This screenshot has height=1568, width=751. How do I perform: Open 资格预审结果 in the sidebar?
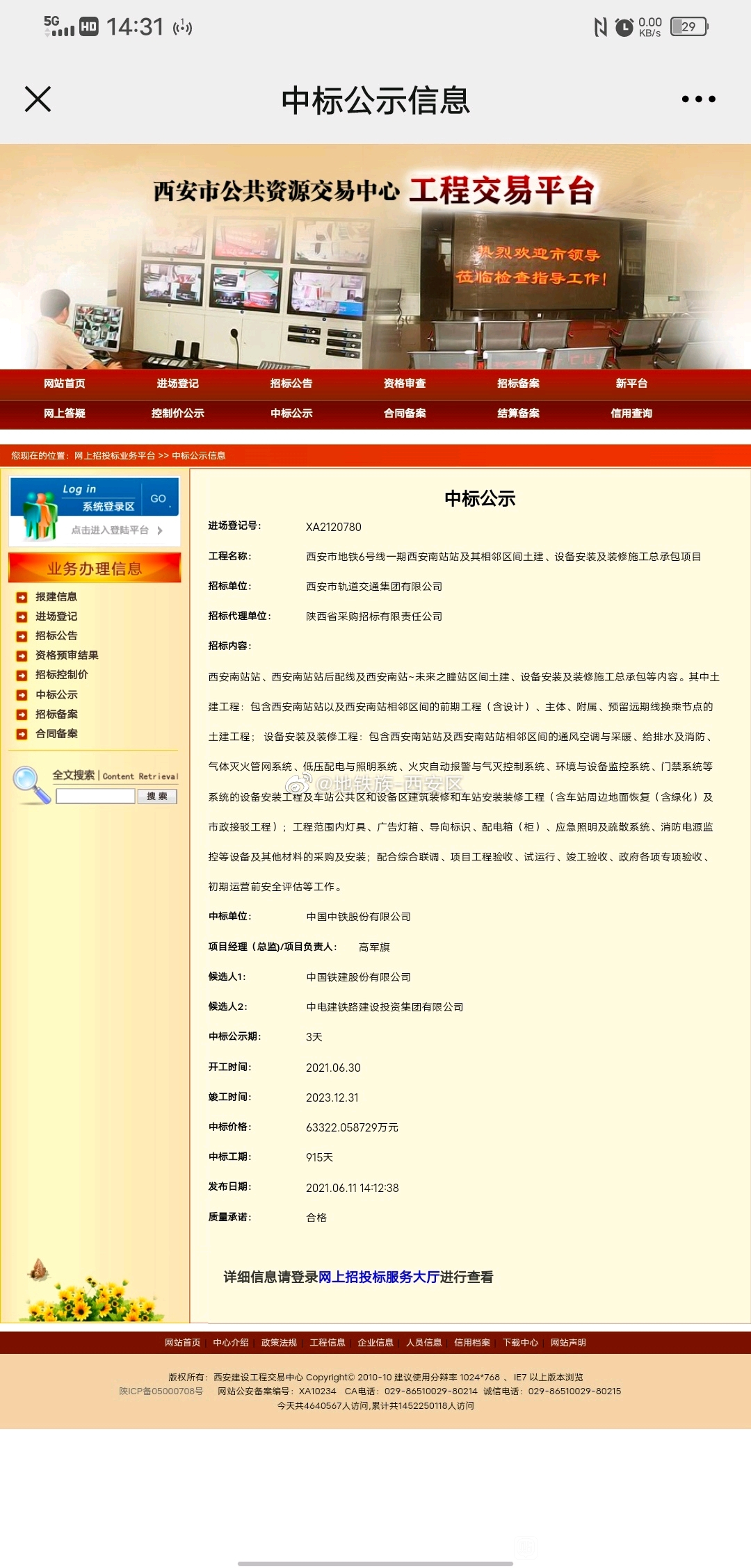pyautogui.click(x=67, y=655)
